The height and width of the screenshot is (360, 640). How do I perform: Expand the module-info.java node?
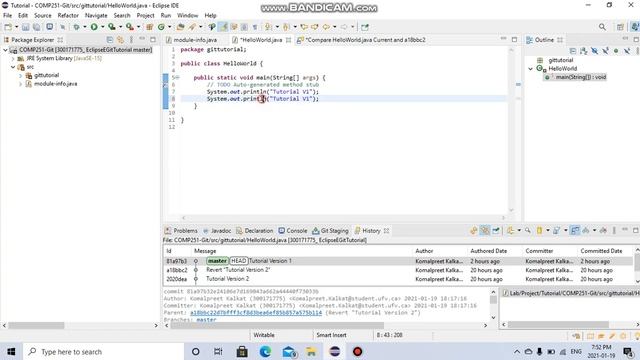20,84
